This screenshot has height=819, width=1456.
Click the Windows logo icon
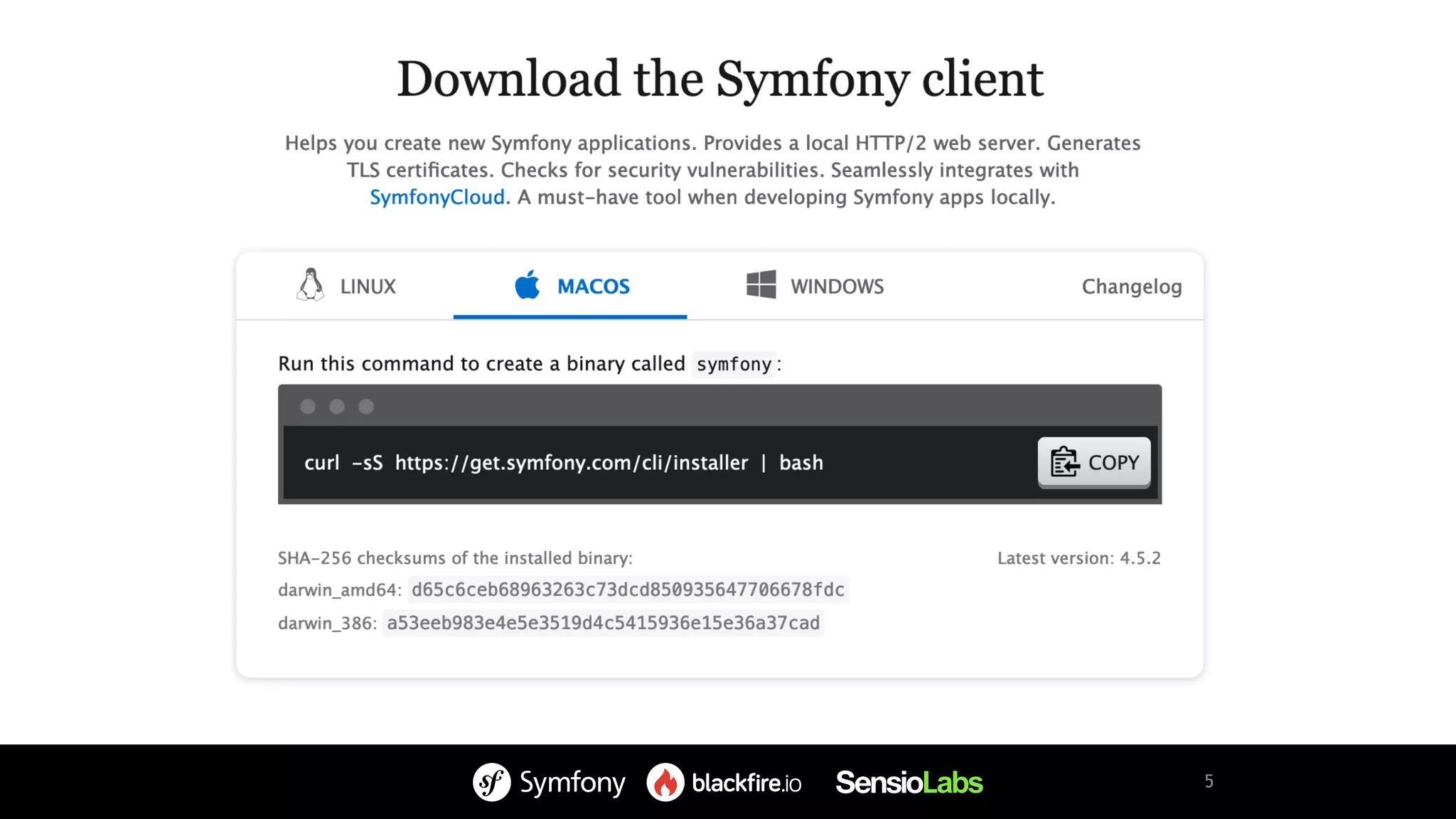(x=761, y=285)
